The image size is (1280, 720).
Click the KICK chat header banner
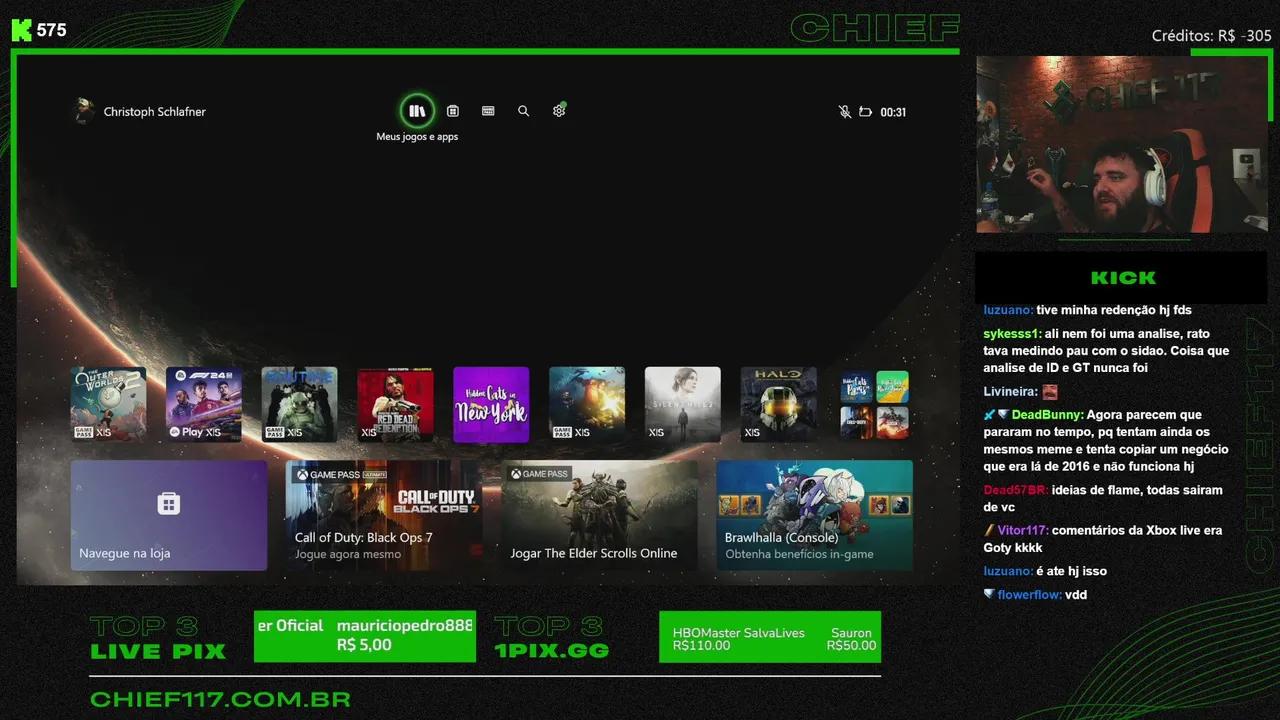(x=1121, y=277)
